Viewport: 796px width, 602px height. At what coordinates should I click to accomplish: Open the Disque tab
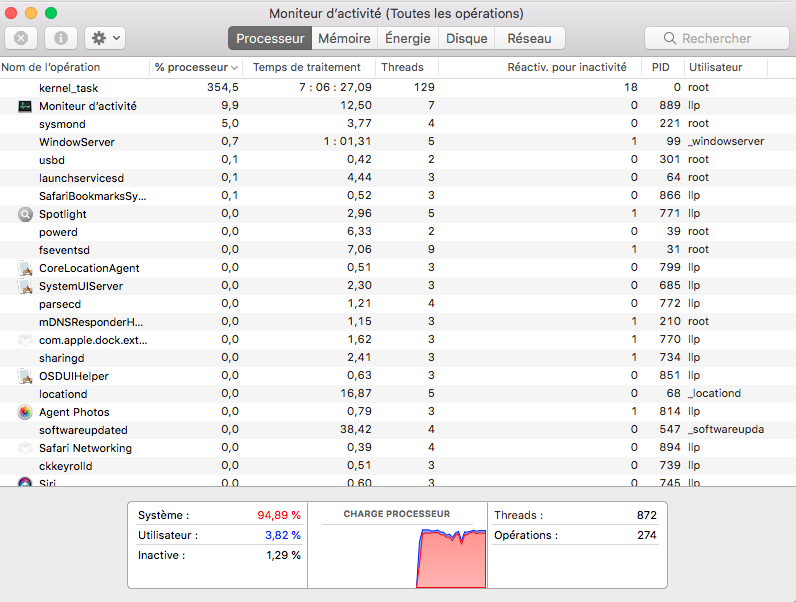point(467,38)
